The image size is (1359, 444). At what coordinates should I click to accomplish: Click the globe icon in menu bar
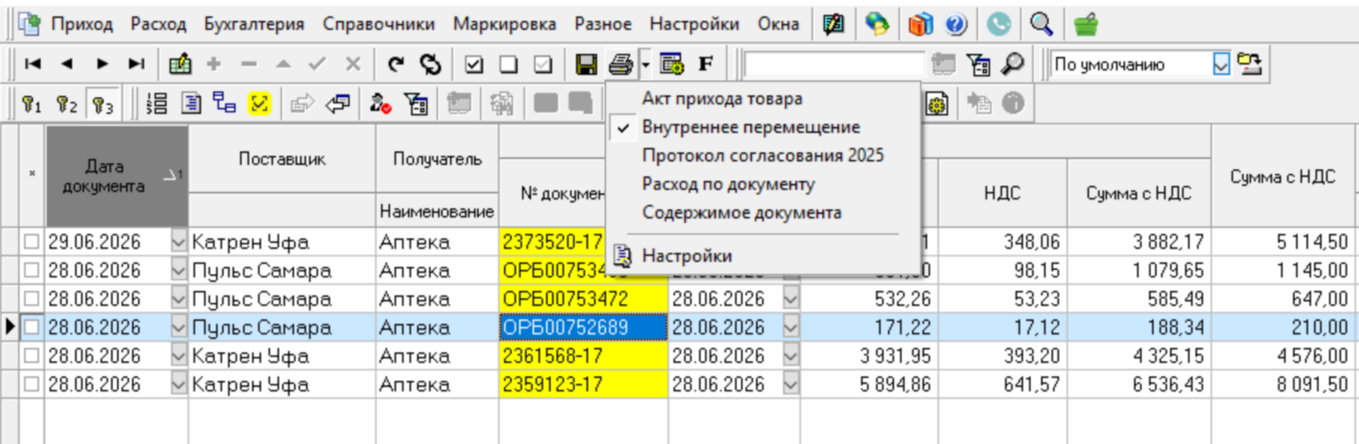point(877,23)
